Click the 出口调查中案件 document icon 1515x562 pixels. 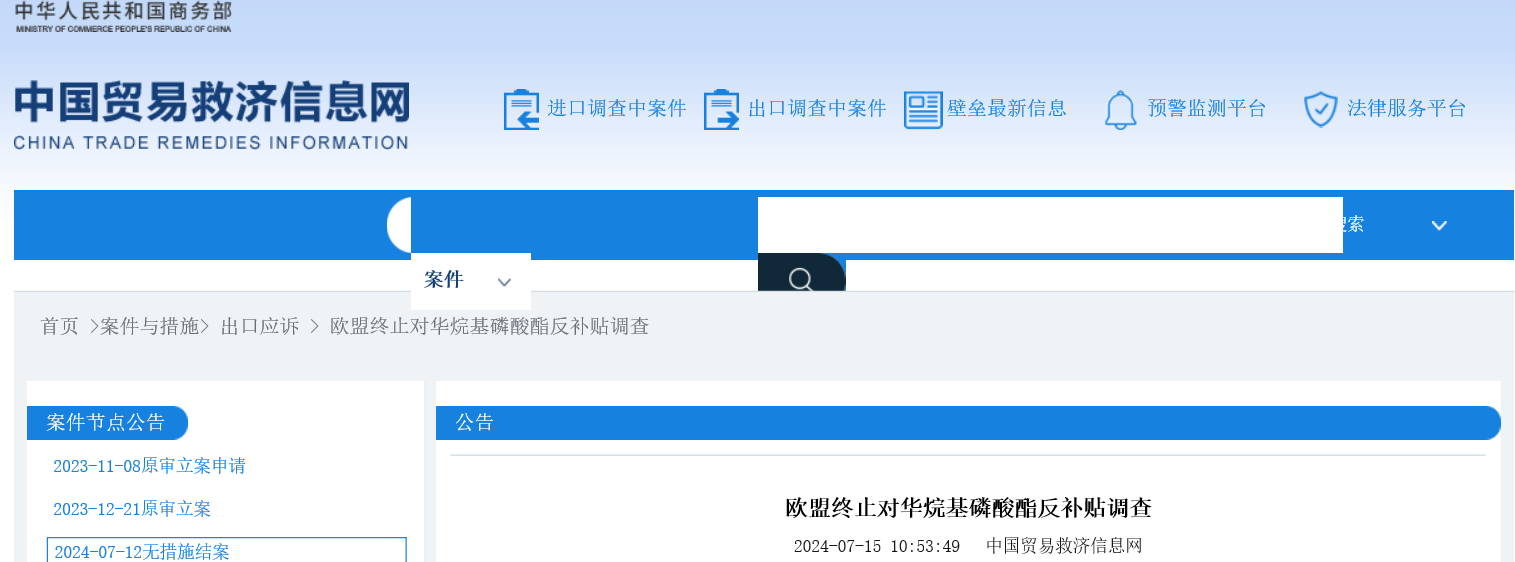coord(721,109)
